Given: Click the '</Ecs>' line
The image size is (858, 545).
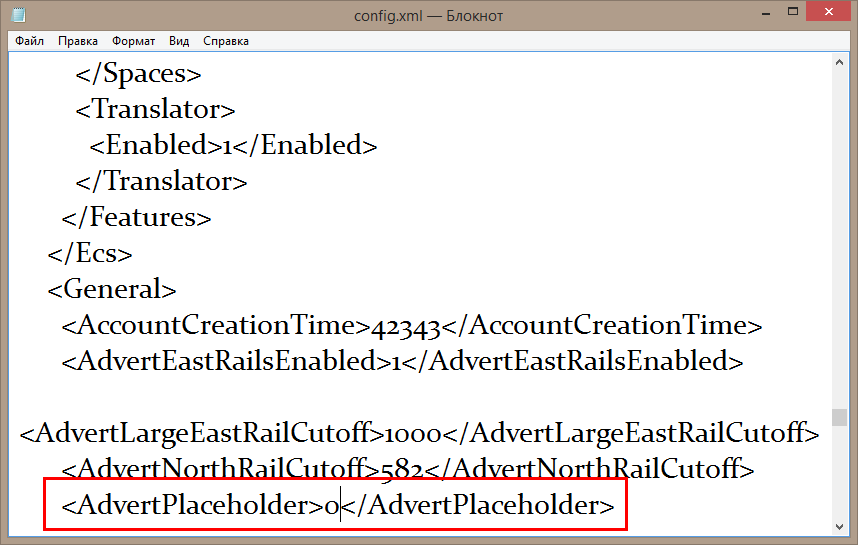Looking at the screenshot, I should 90,253.
